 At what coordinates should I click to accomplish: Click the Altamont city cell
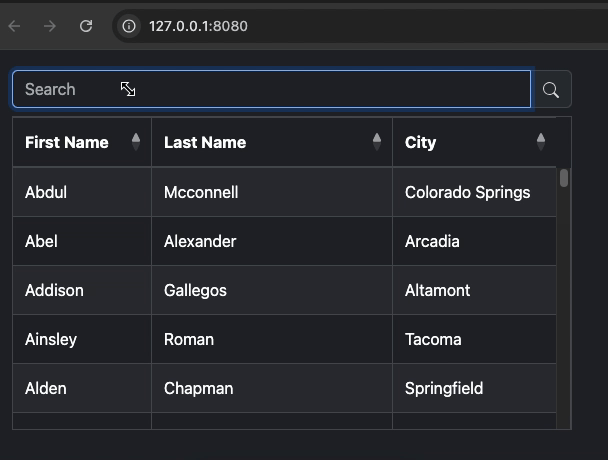437,290
